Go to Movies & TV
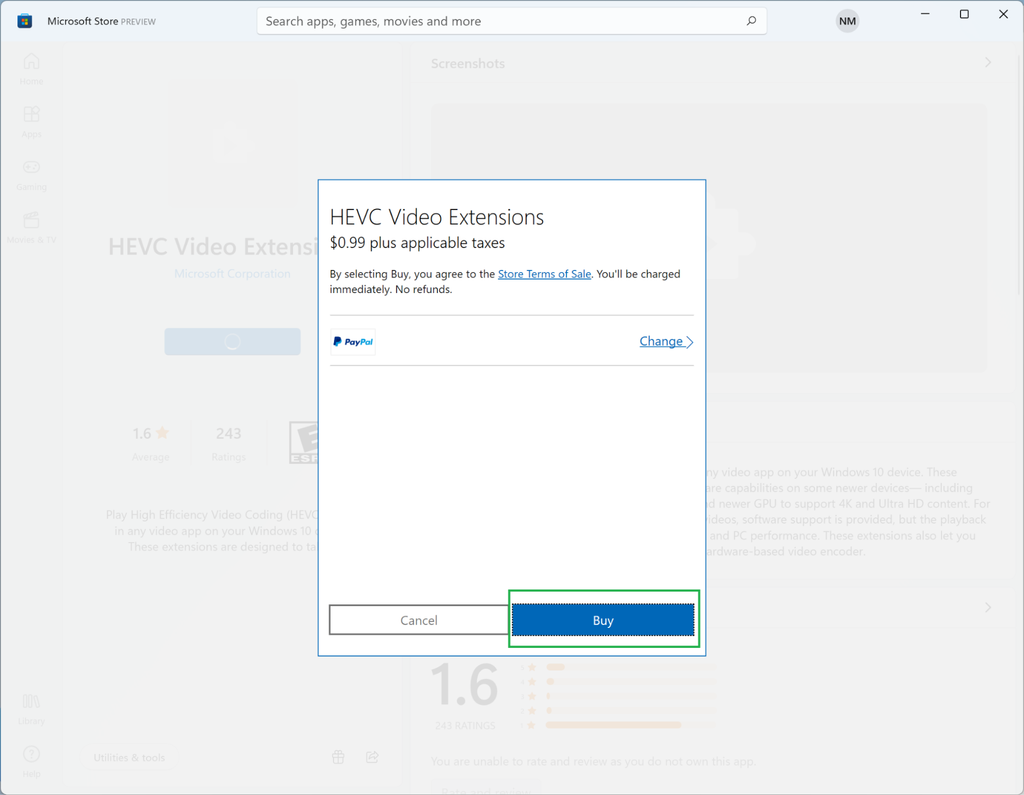 (x=31, y=226)
